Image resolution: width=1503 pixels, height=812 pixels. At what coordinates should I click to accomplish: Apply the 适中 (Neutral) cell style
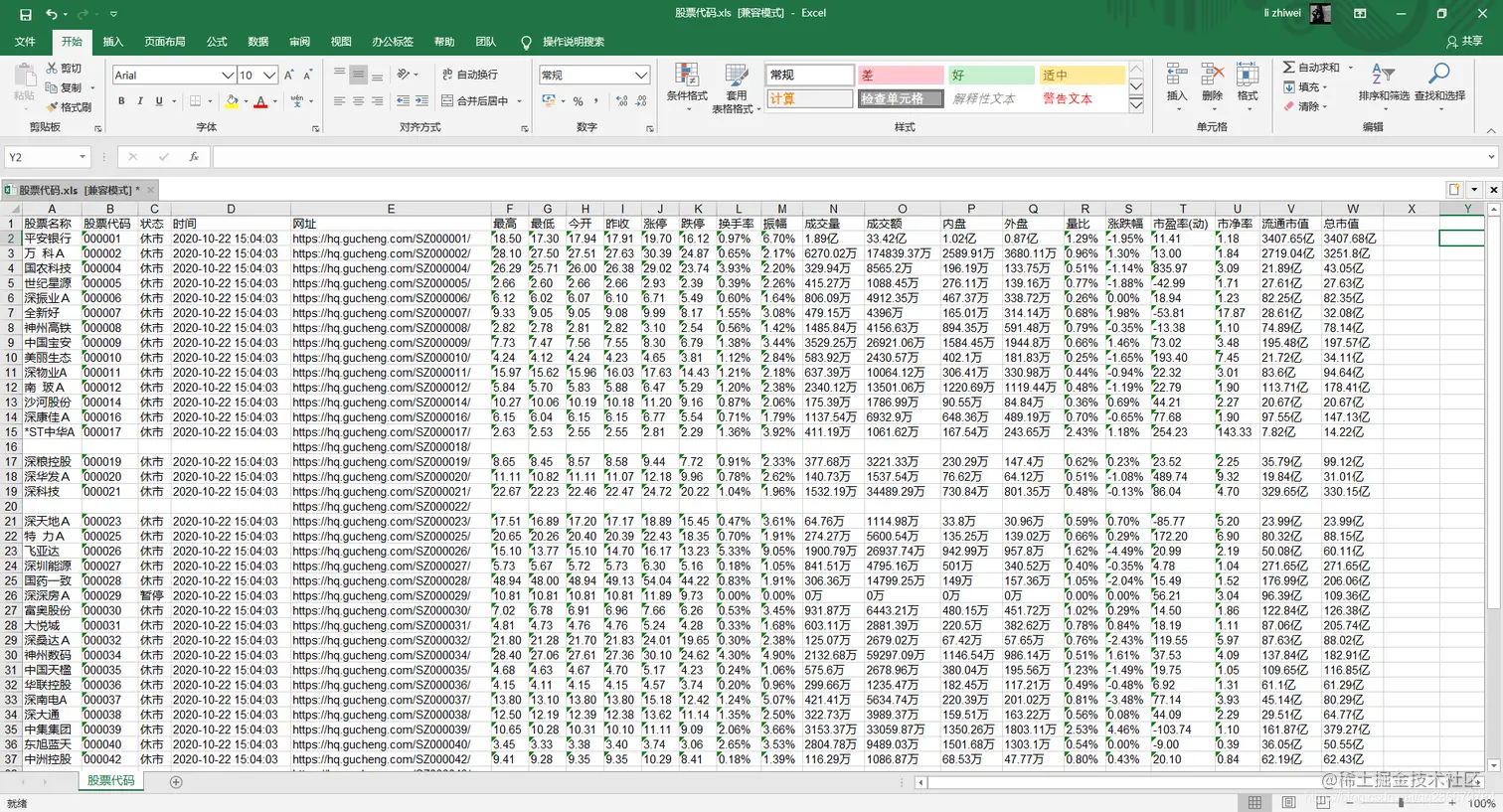(1083, 76)
